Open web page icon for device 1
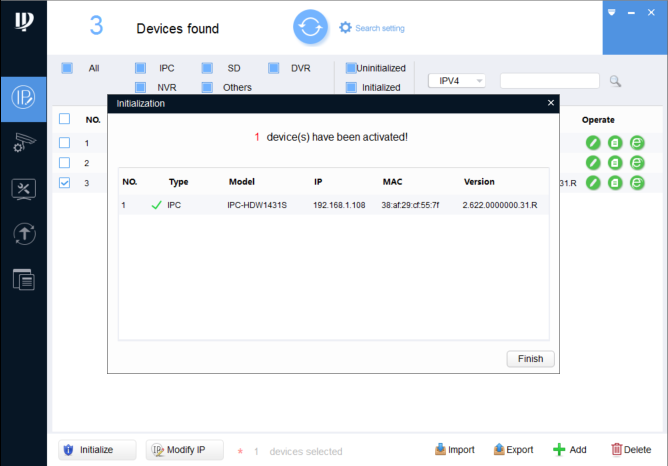 (637, 143)
